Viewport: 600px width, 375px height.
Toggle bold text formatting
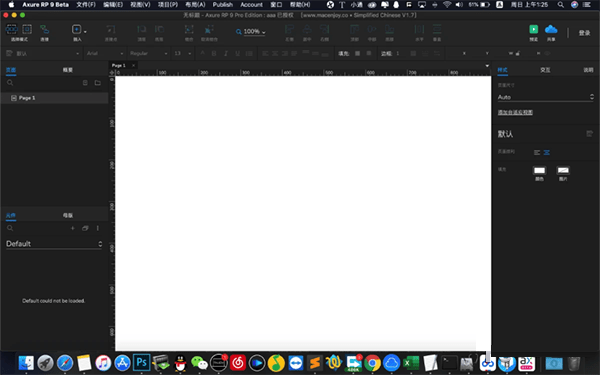coord(214,53)
